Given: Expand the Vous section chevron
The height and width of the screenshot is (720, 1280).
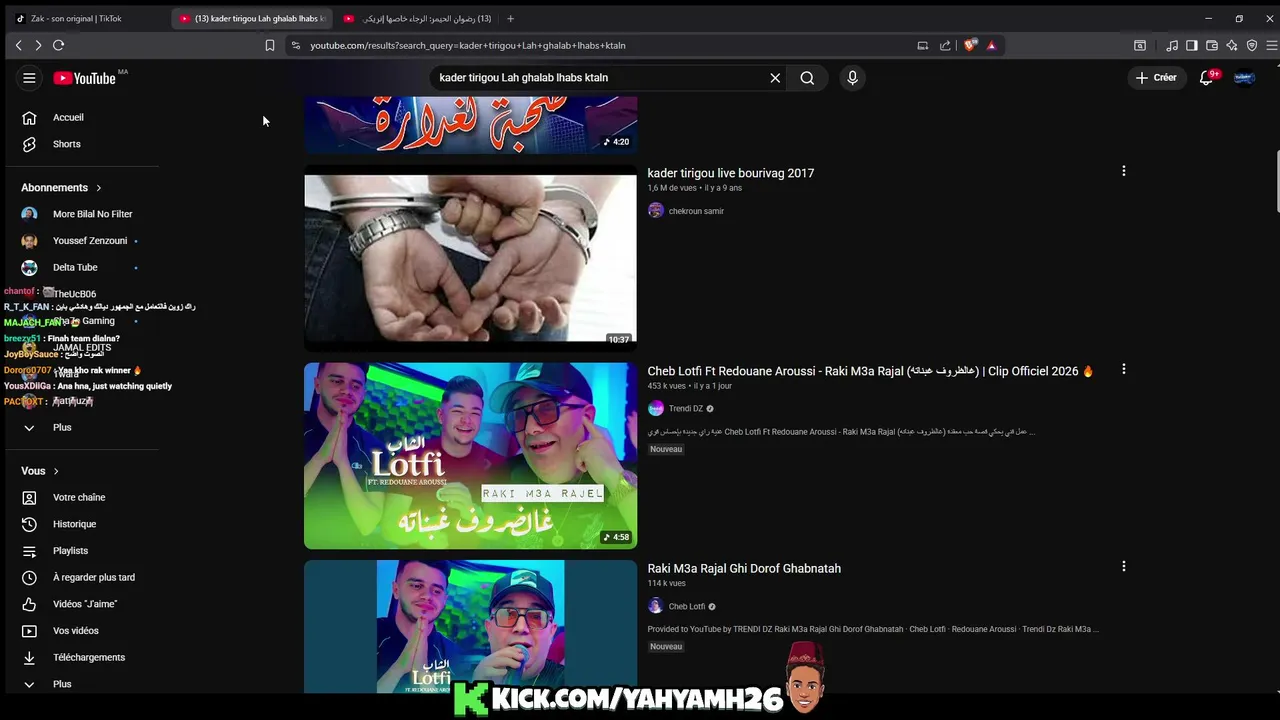Looking at the screenshot, I should (56, 471).
